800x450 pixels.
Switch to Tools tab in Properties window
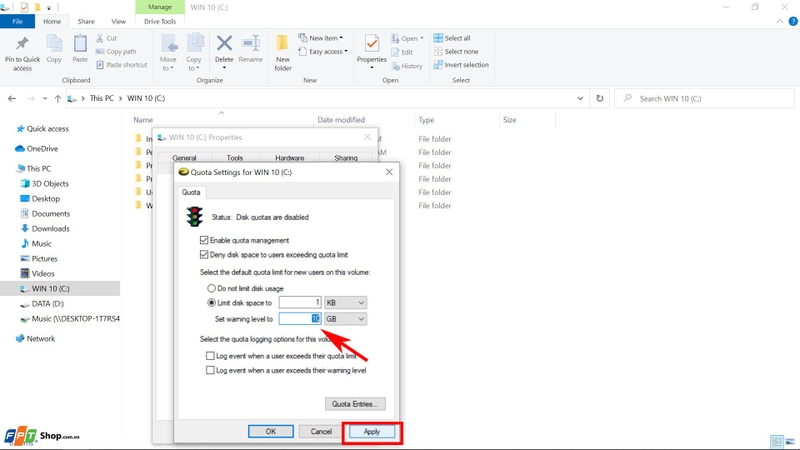pos(235,158)
